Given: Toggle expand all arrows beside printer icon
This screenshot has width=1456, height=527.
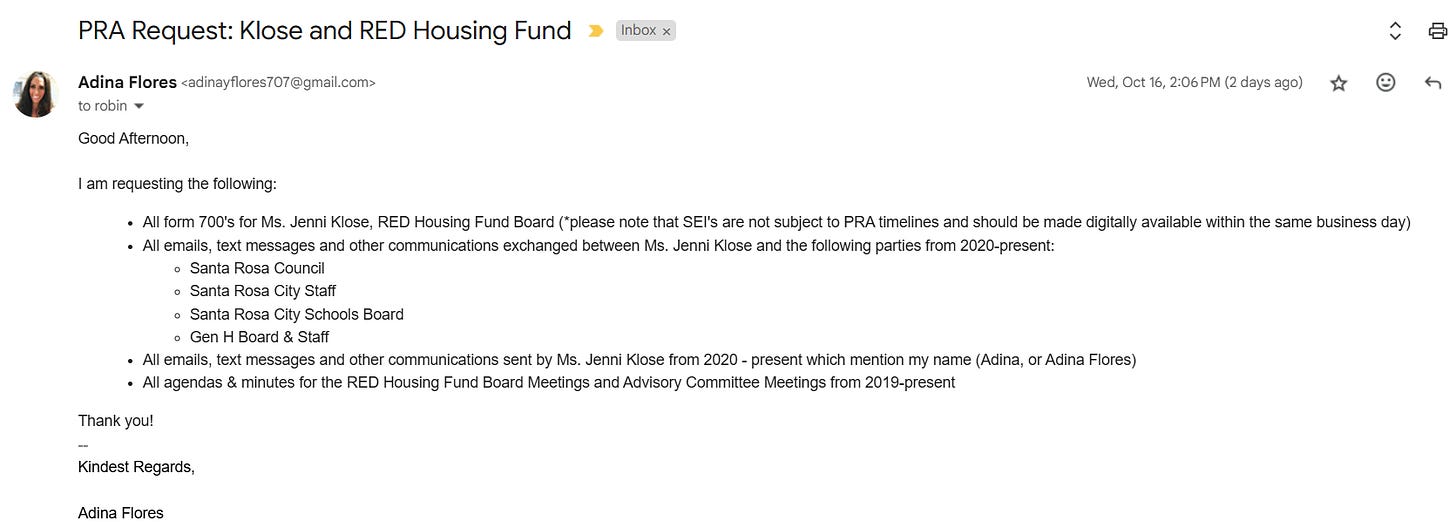Looking at the screenshot, I should coord(1395,31).
